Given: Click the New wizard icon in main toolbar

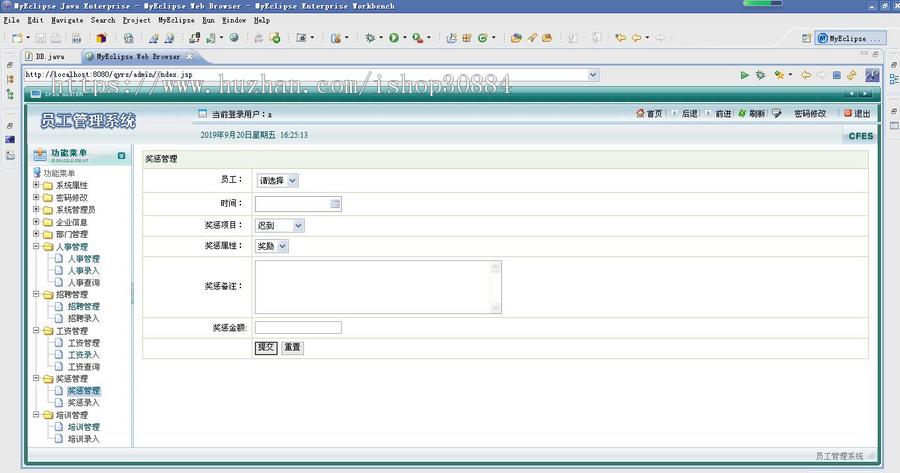Looking at the screenshot, I should 17,38.
